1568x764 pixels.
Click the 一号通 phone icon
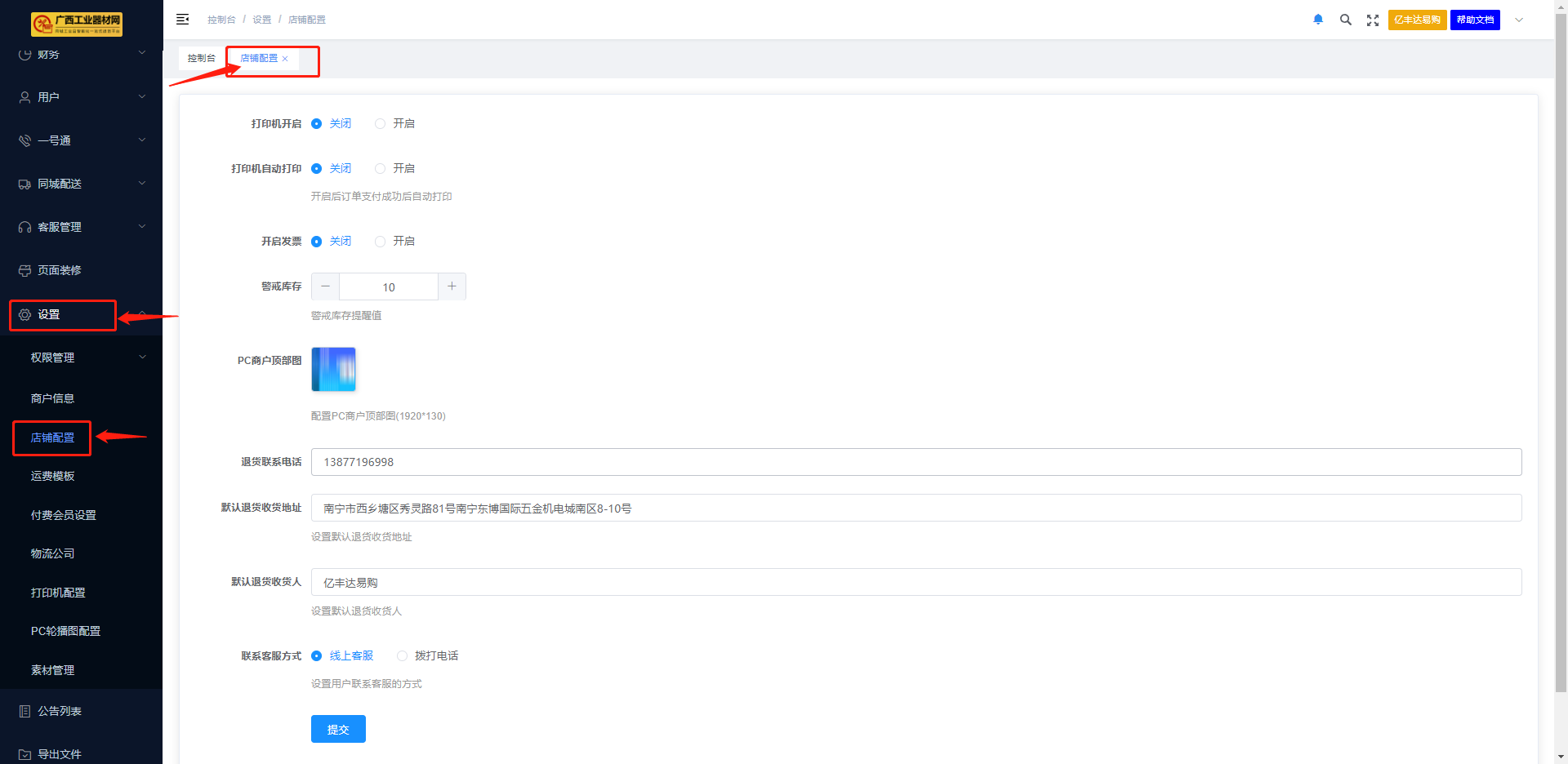(24, 140)
